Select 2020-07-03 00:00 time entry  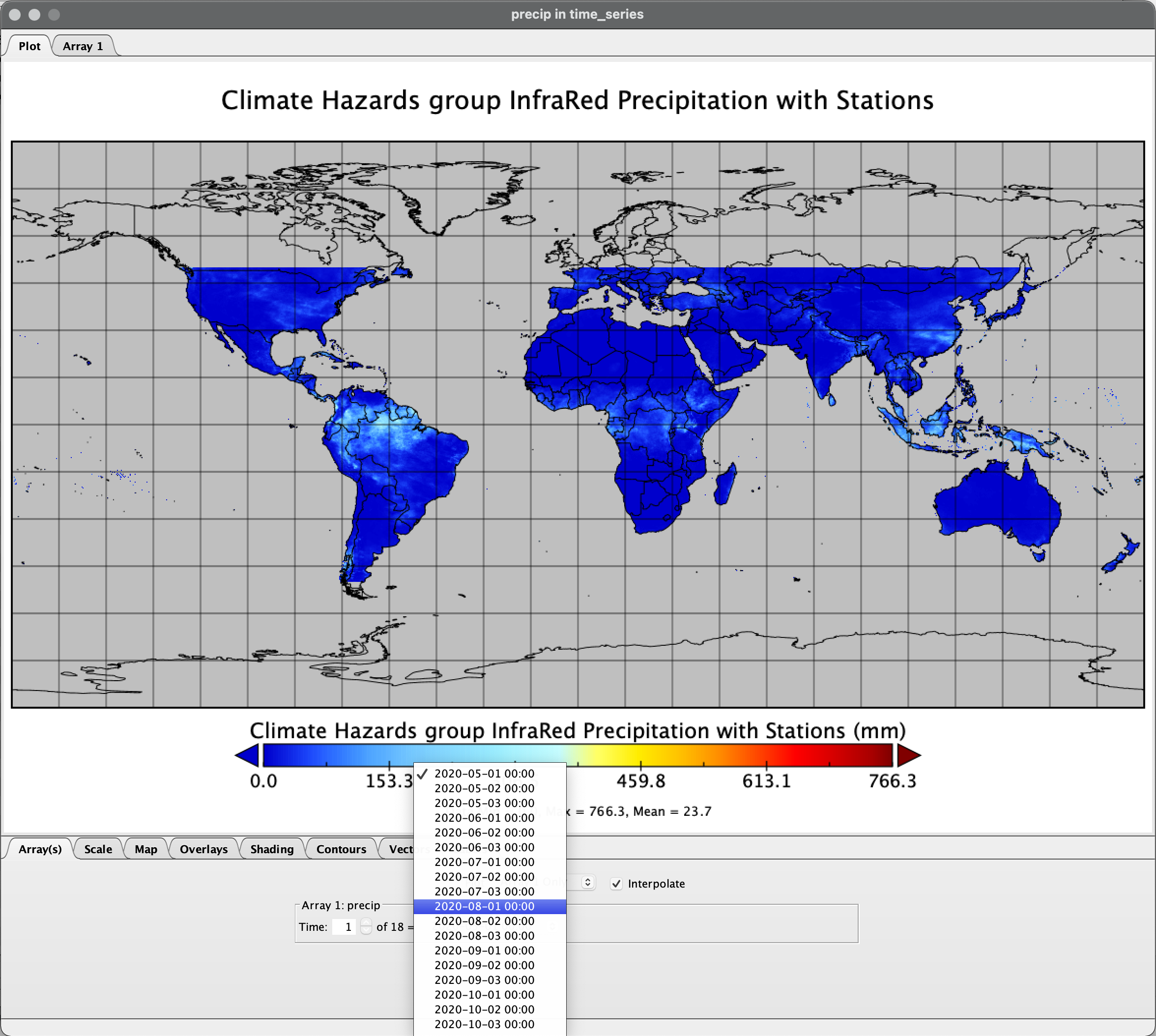click(484, 892)
